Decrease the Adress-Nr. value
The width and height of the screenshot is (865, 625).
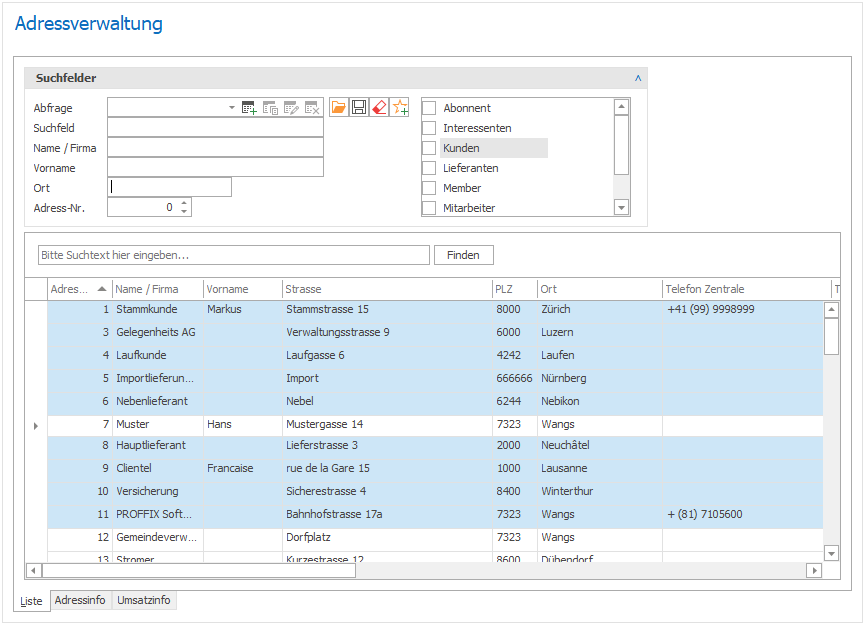point(184,212)
